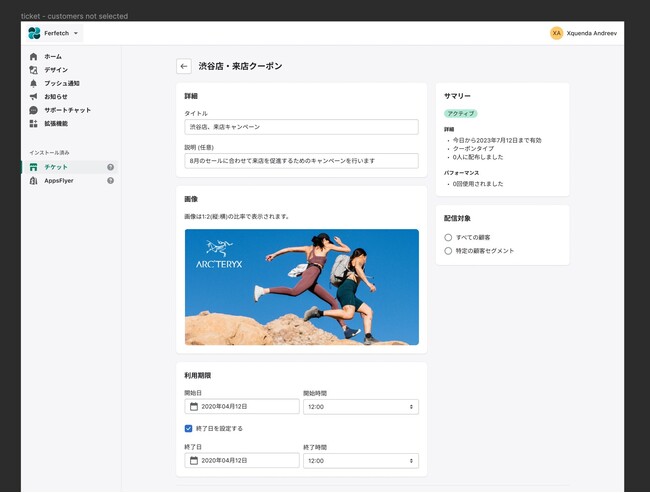Click the Arc'teryx coupon image

pyautogui.click(x=301, y=287)
